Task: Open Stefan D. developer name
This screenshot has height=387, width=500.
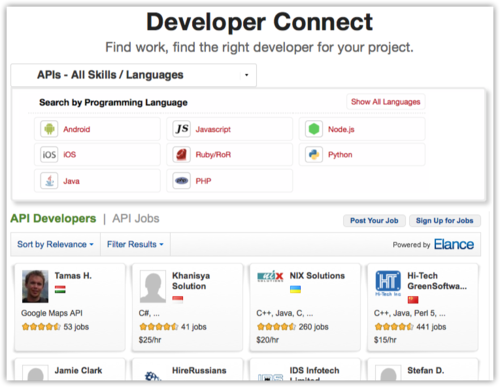Action: [x=426, y=370]
